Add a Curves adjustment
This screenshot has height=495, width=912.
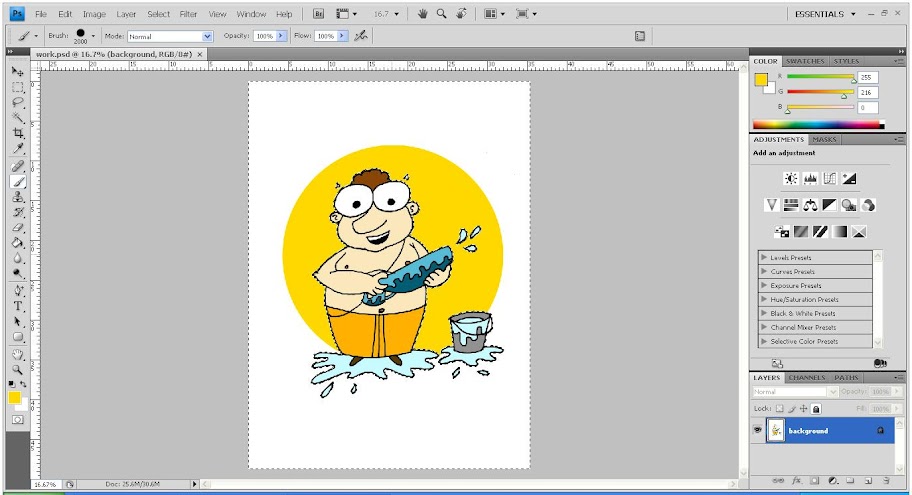[830, 179]
